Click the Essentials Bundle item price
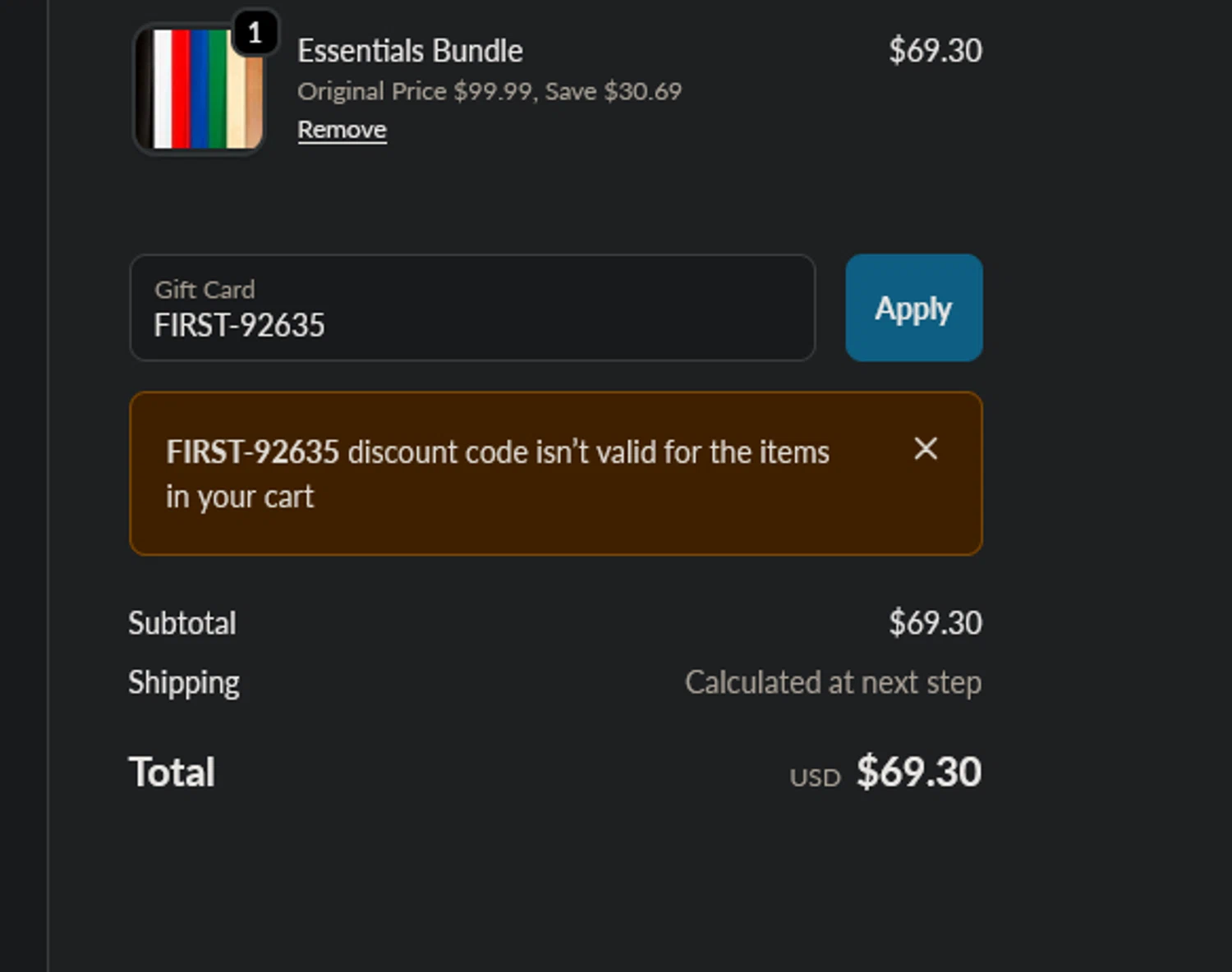 [x=935, y=51]
